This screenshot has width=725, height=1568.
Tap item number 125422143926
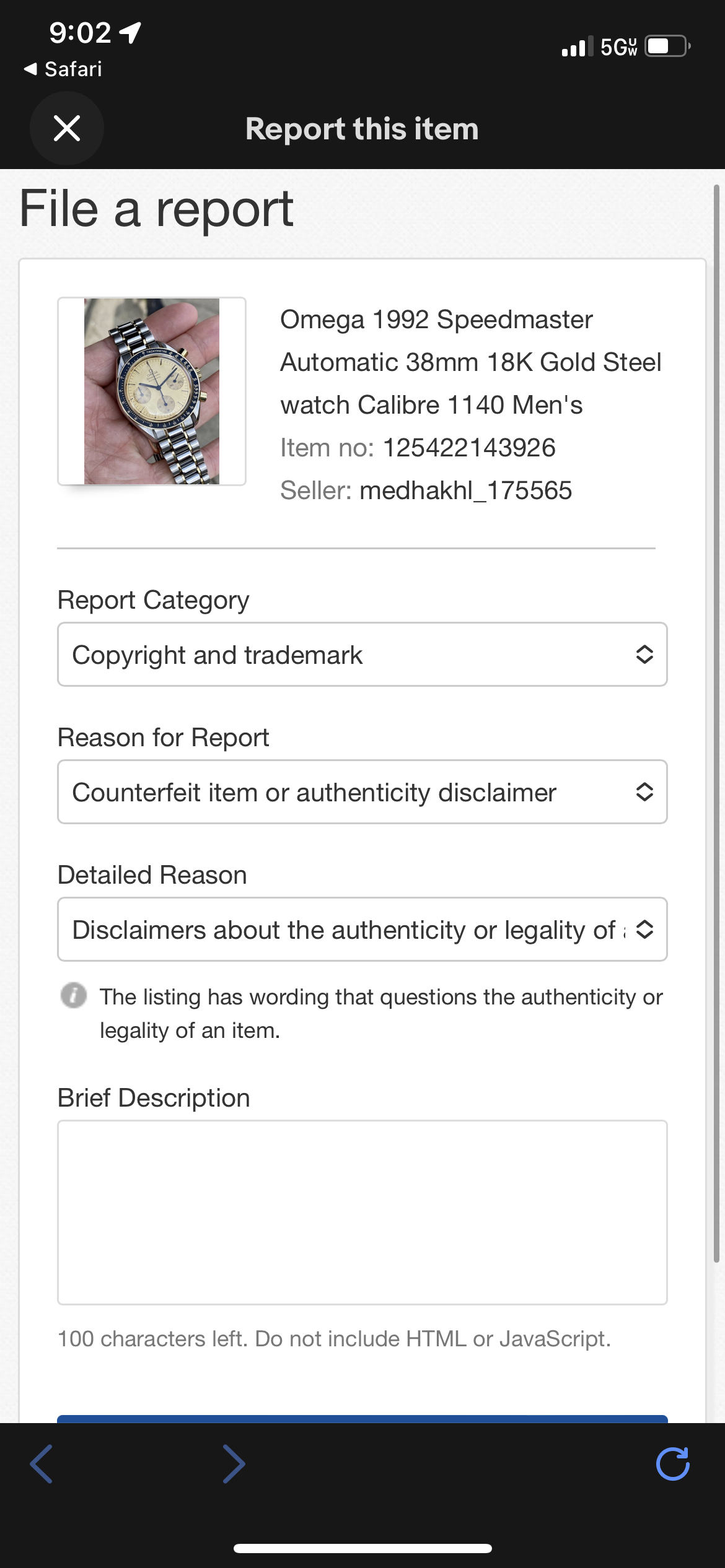(469, 448)
